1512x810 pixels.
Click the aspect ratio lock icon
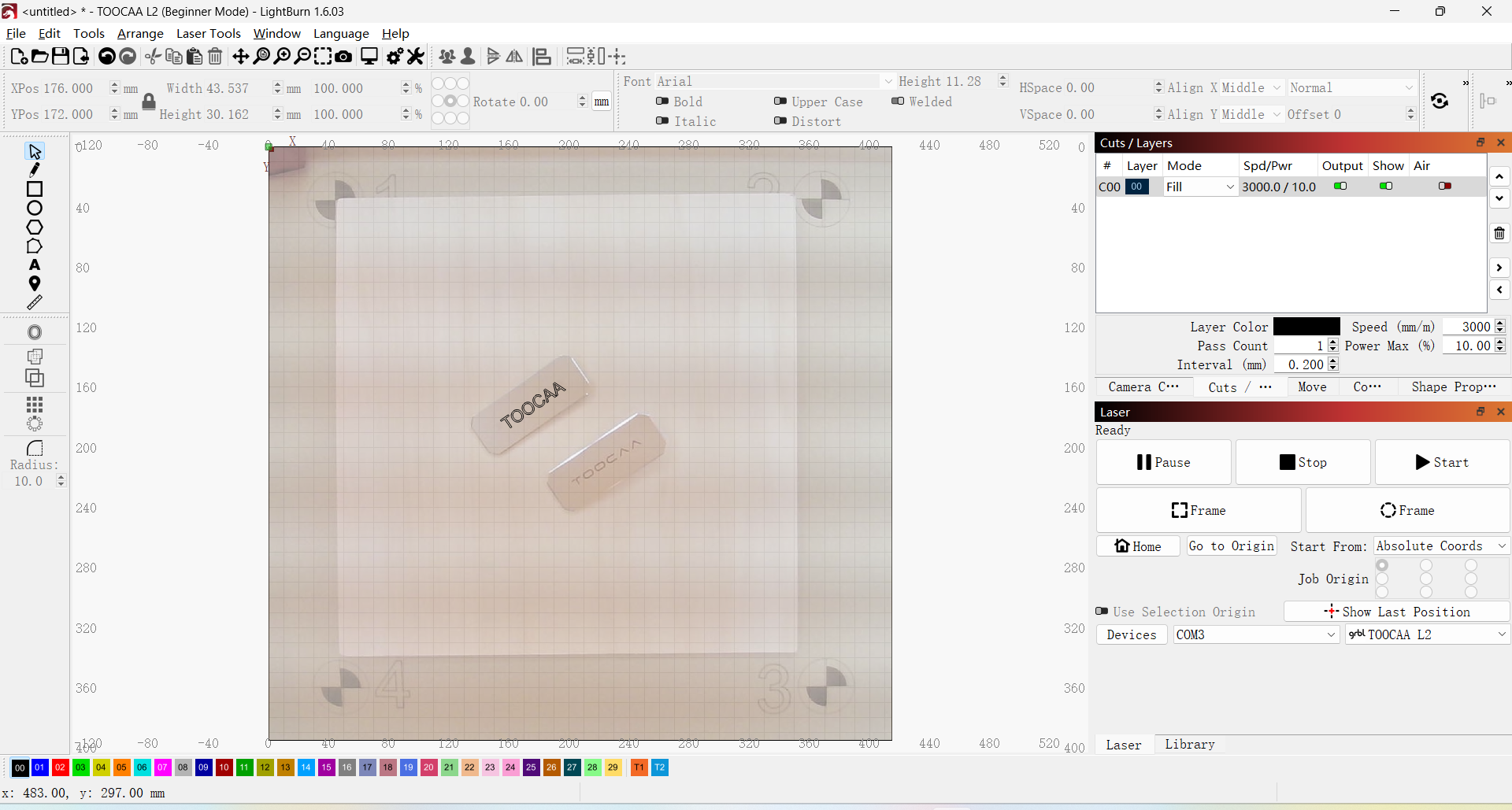coord(149,101)
